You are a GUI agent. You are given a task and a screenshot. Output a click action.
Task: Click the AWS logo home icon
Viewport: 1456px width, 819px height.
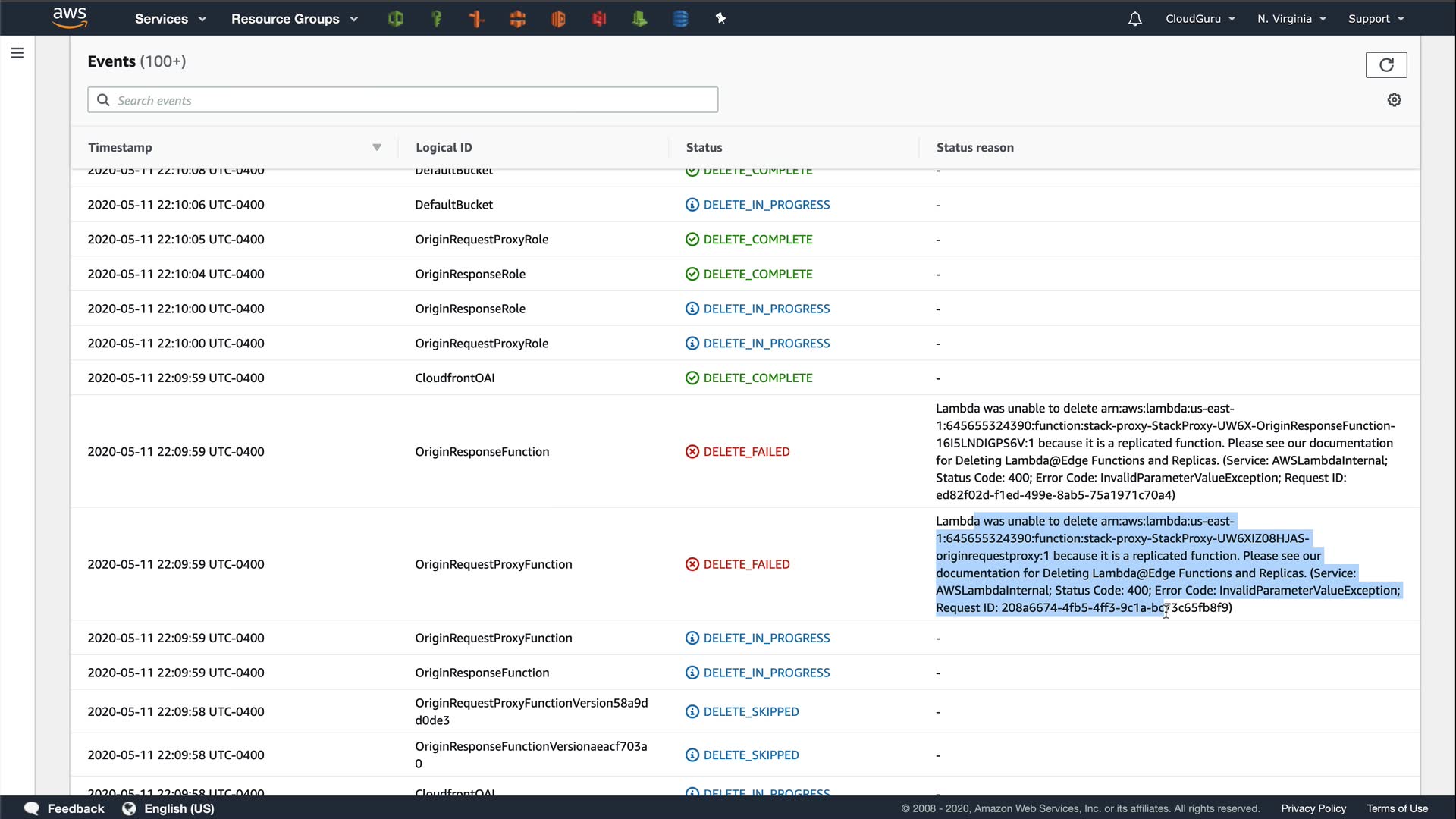click(70, 17)
